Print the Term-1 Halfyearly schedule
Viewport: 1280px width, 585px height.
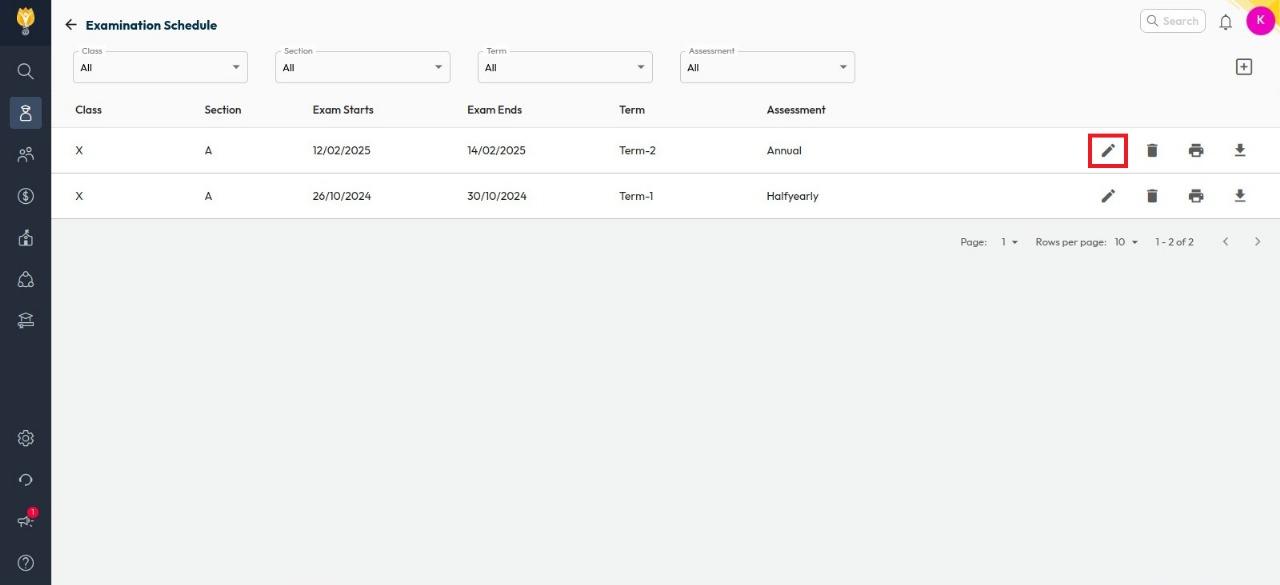1196,196
